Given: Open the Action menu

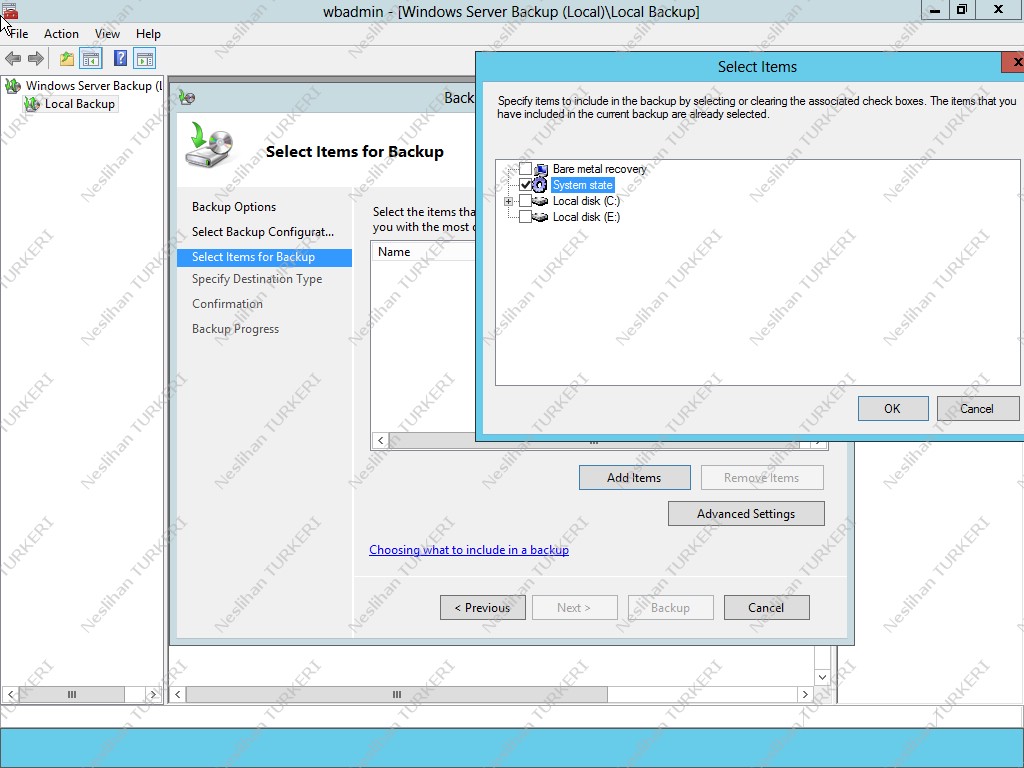Looking at the screenshot, I should pyautogui.click(x=61, y=33).
